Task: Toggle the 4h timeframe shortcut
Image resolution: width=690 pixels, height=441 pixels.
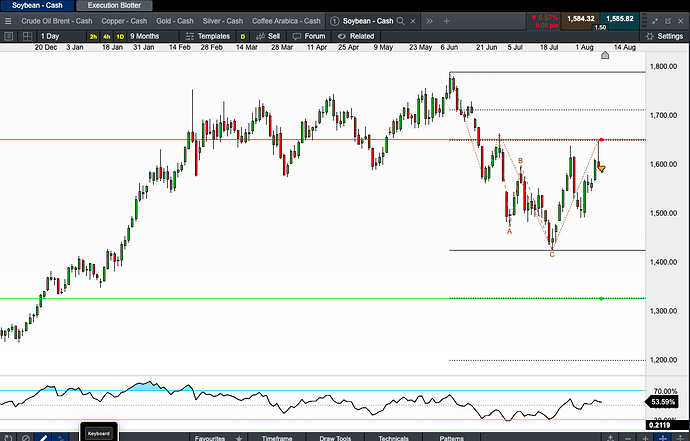Action: tap(106, 36)
